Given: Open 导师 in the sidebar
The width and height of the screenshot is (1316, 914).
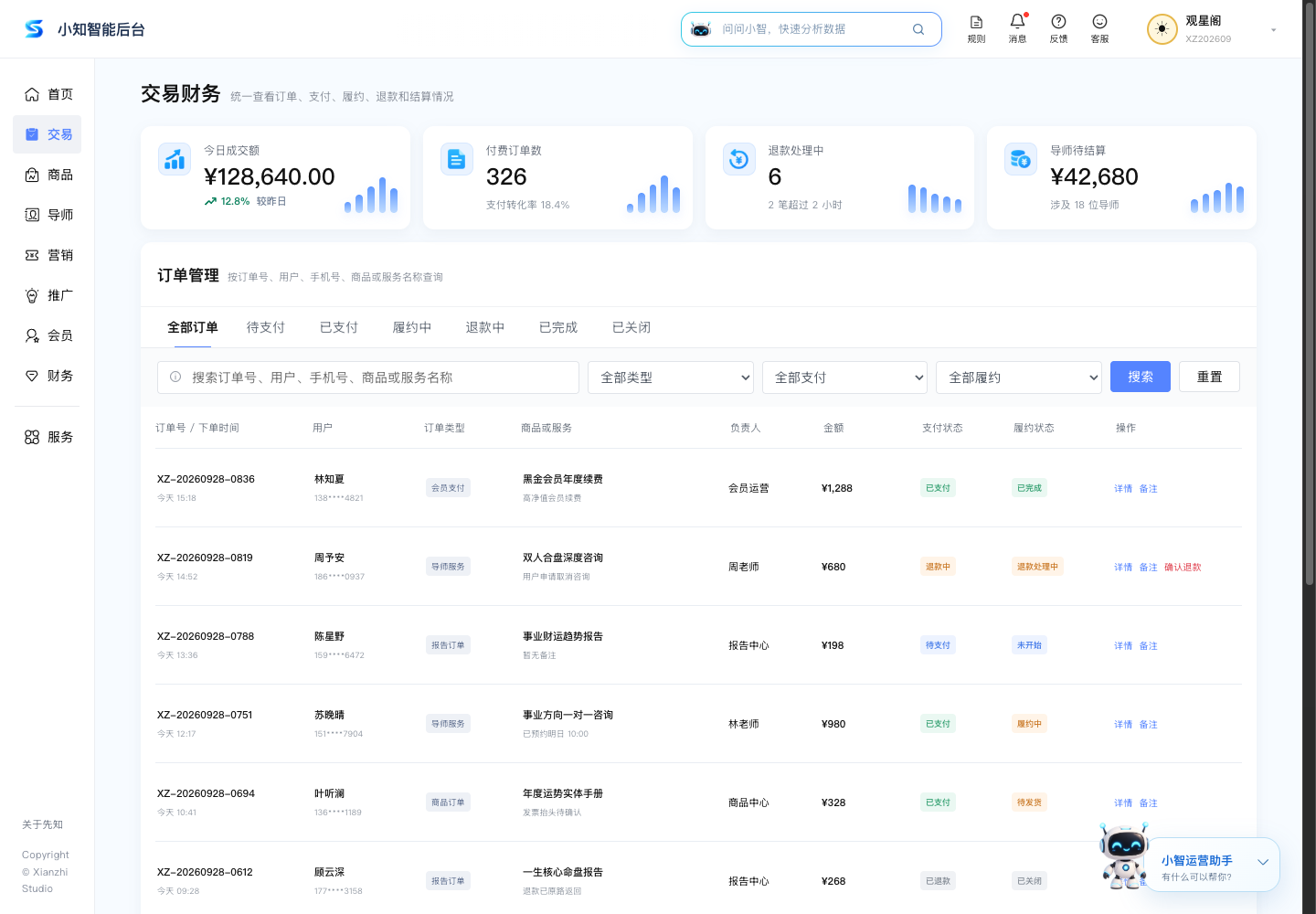Looking at the screenshot, I should pyautogui.click(x=48, y=215).
